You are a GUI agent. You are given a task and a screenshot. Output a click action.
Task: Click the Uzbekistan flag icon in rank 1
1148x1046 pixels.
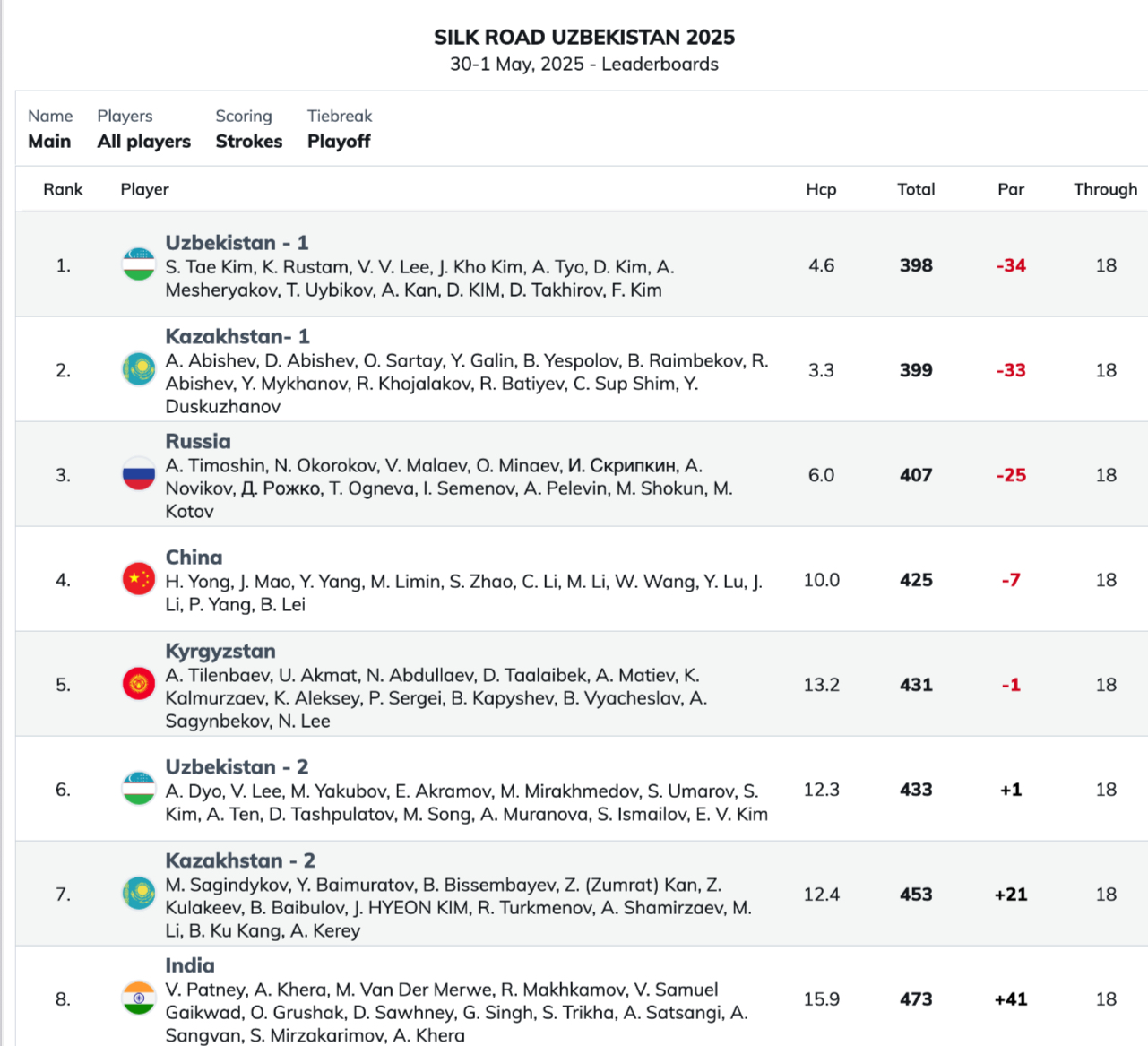[x=139, y=265]
